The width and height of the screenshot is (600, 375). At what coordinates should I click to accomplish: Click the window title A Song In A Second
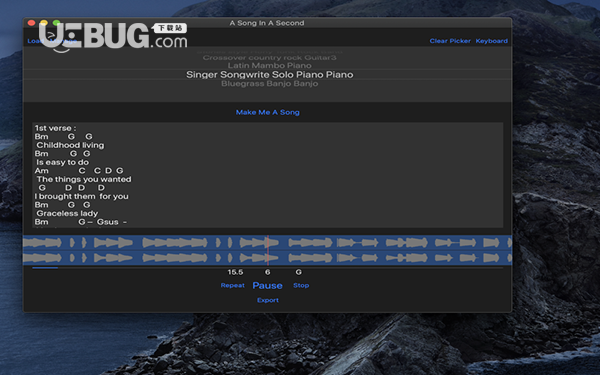click(x=267, y=23)
